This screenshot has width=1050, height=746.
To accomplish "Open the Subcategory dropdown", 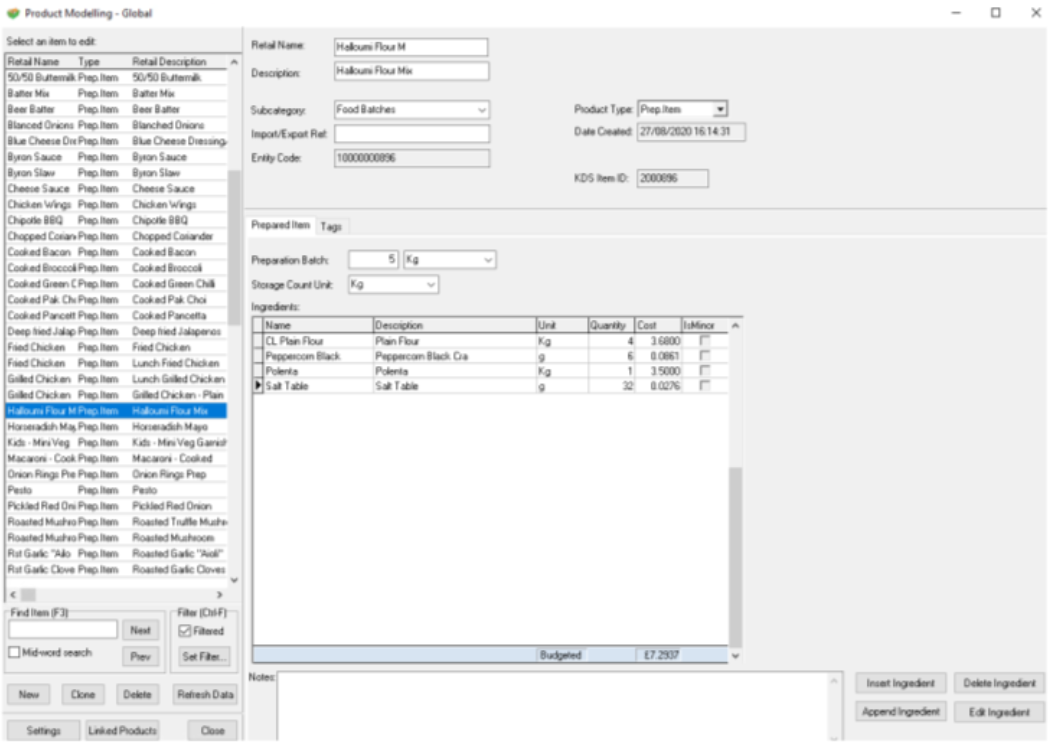I will [482, 109].
